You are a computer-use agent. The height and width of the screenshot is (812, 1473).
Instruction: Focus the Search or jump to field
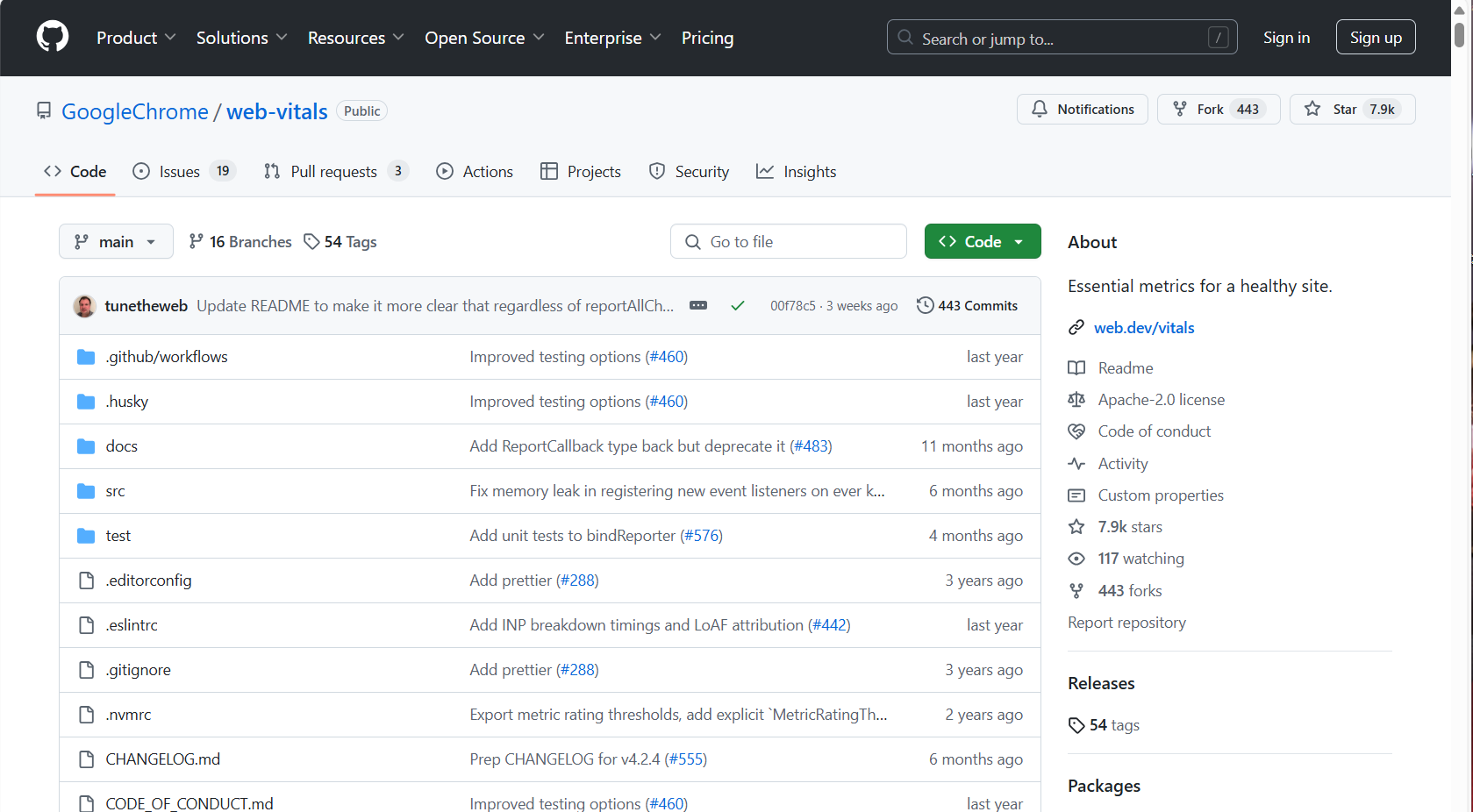(x=1062, y=37)
